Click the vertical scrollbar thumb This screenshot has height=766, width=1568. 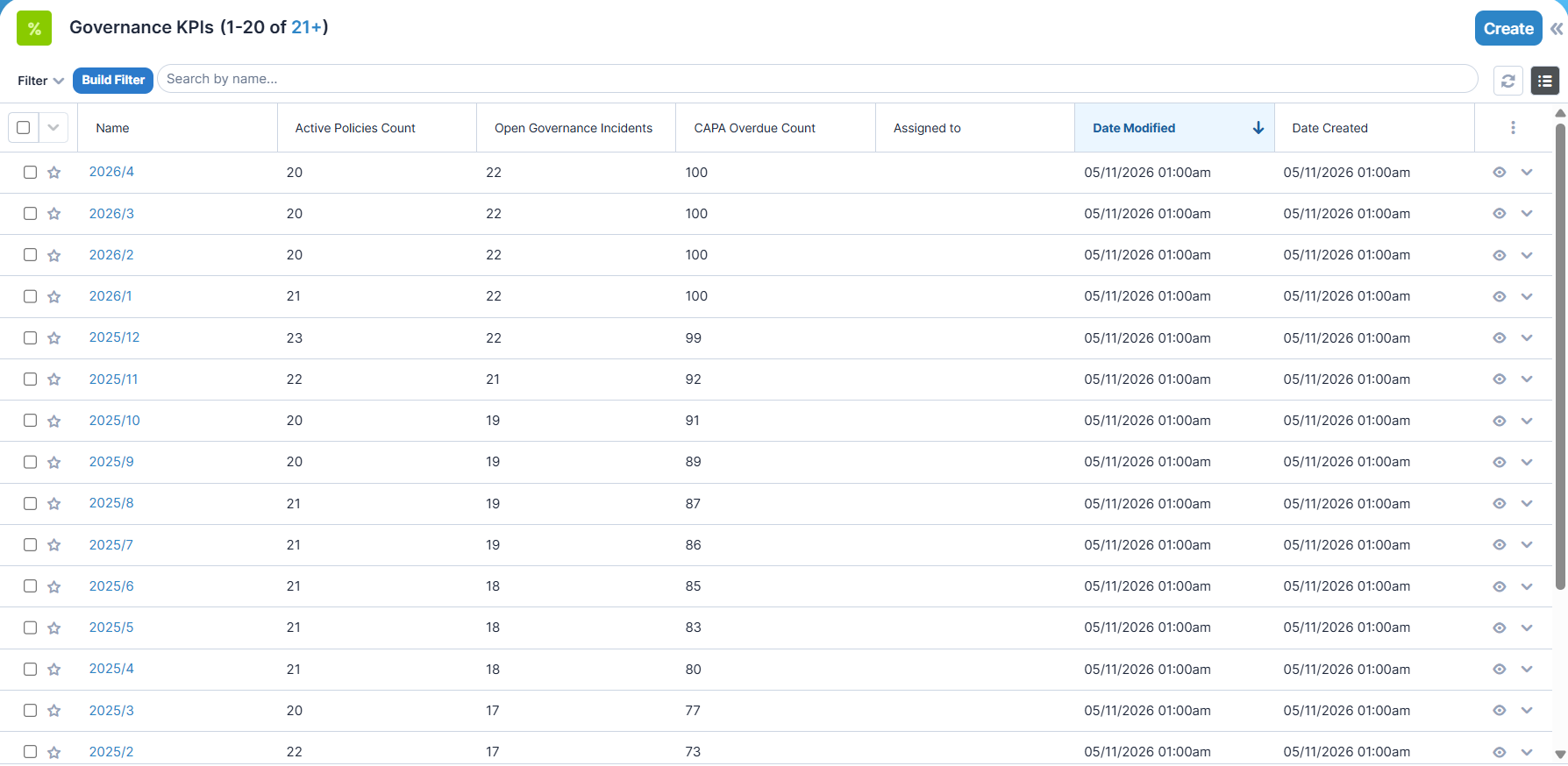point(1560,356)
